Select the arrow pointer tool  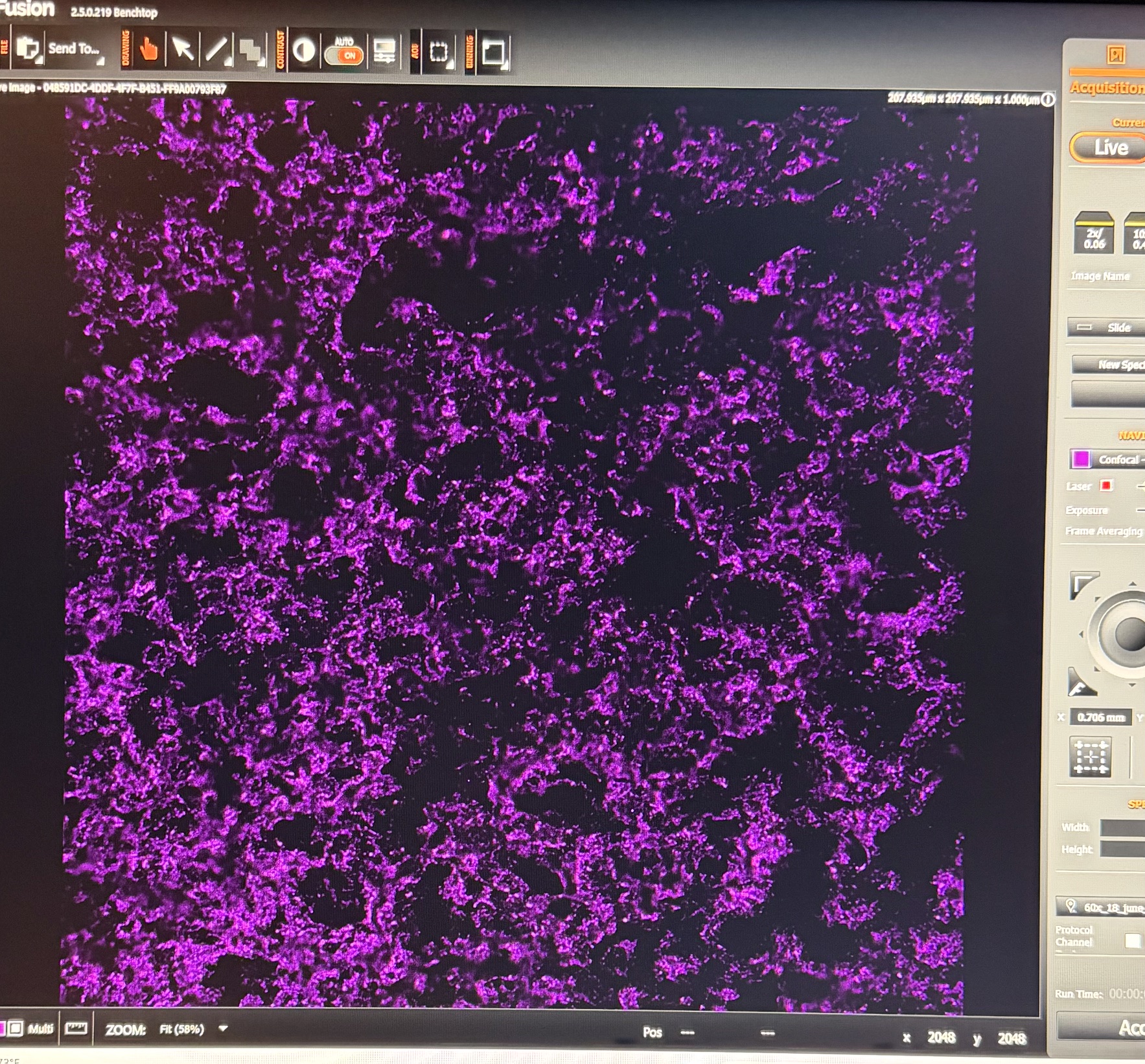coord(182,50)
